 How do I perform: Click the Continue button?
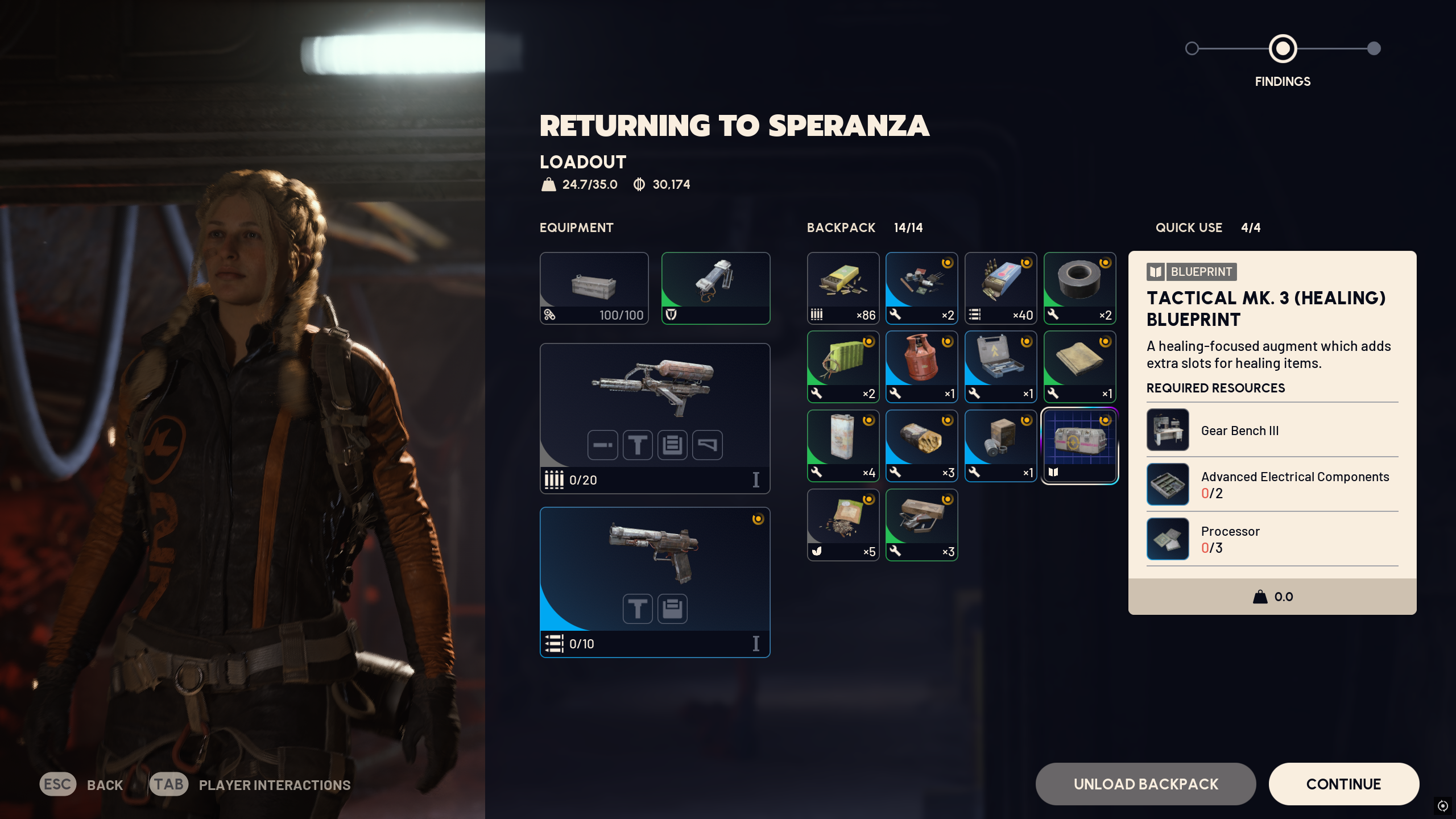[1343, 784]
